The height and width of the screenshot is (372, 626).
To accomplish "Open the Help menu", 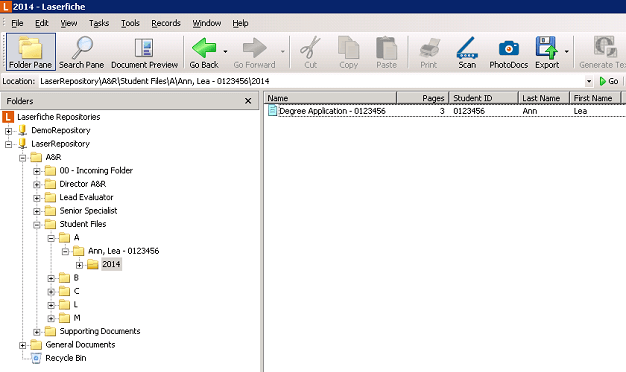I will [240, 23].
